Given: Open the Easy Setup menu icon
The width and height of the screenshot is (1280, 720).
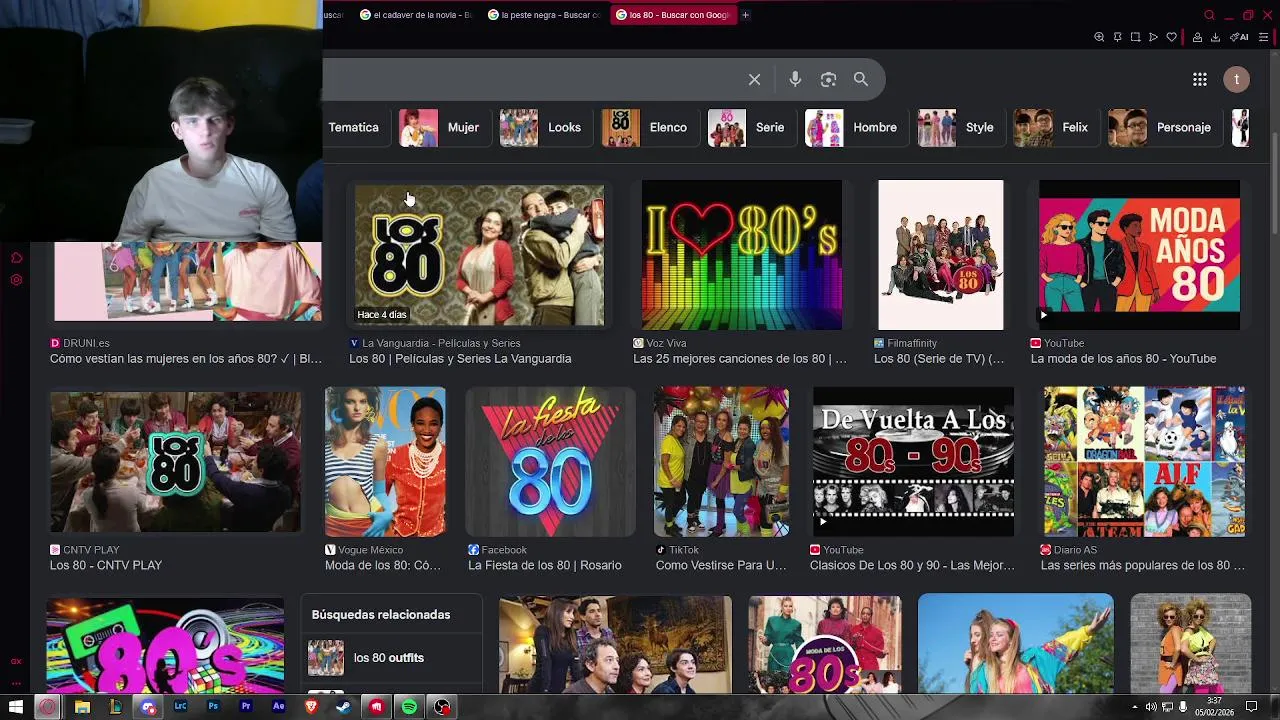Looking at the screenshot, I should (x=1263, y=37).
